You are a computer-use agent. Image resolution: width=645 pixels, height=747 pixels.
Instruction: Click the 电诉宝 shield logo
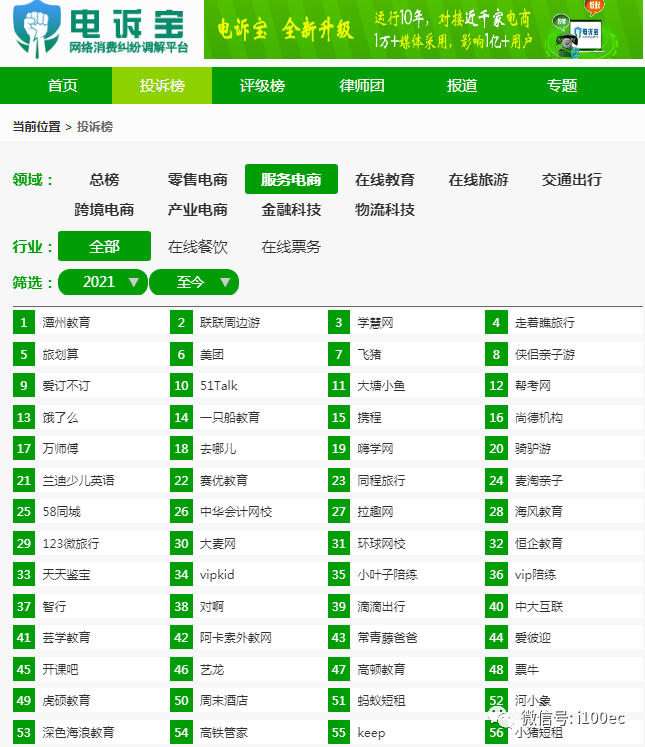point(38,32)
